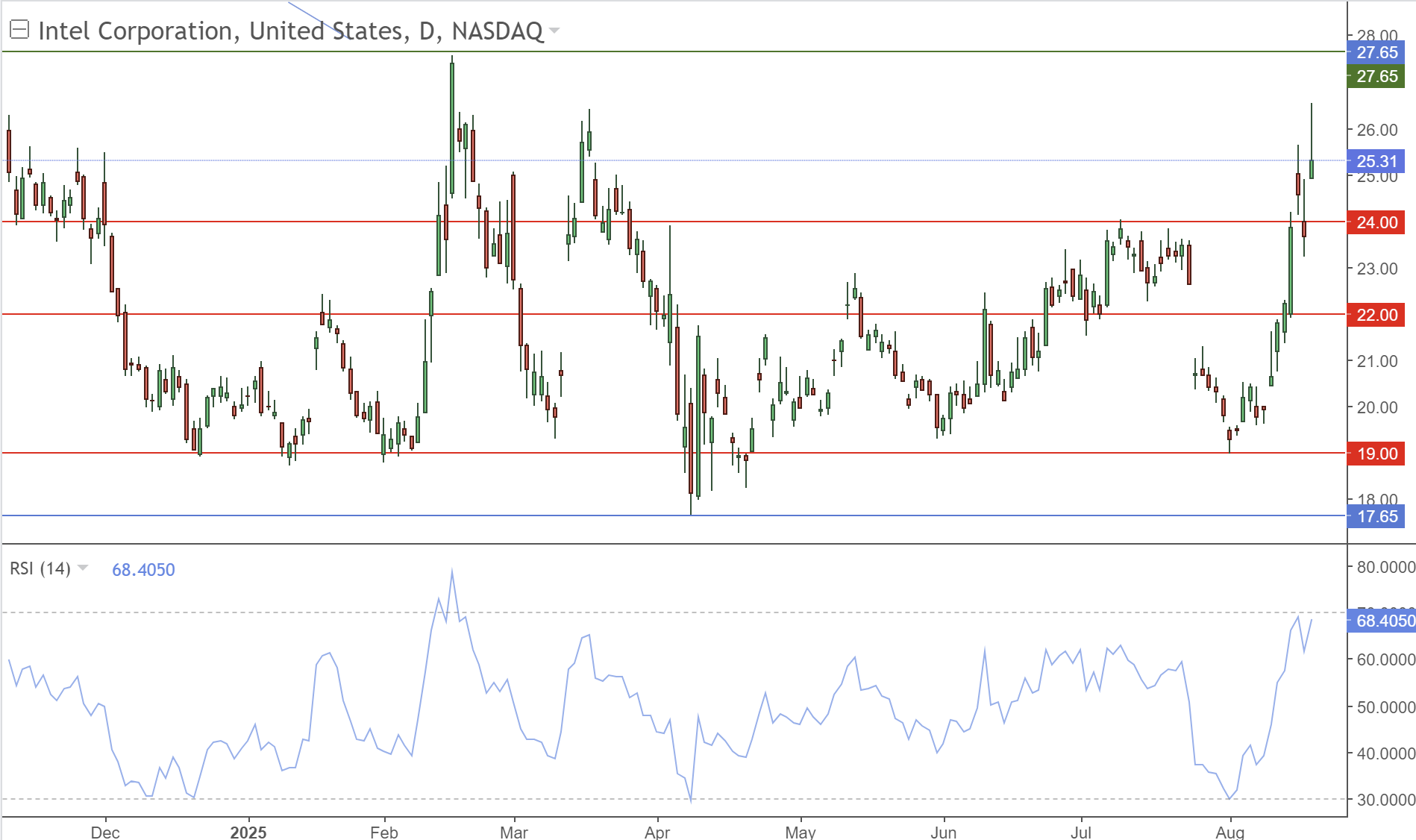Click the 25.31 current price label
Image resolution: width=1416 pixels, height=840 pixels.
[1376, 161]
